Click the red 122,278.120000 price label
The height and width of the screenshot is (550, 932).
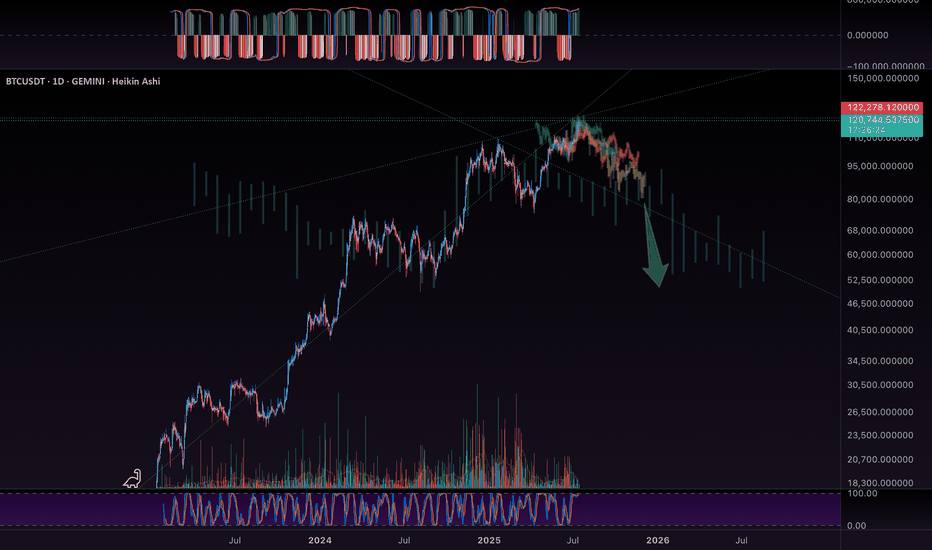pos(882,108)
